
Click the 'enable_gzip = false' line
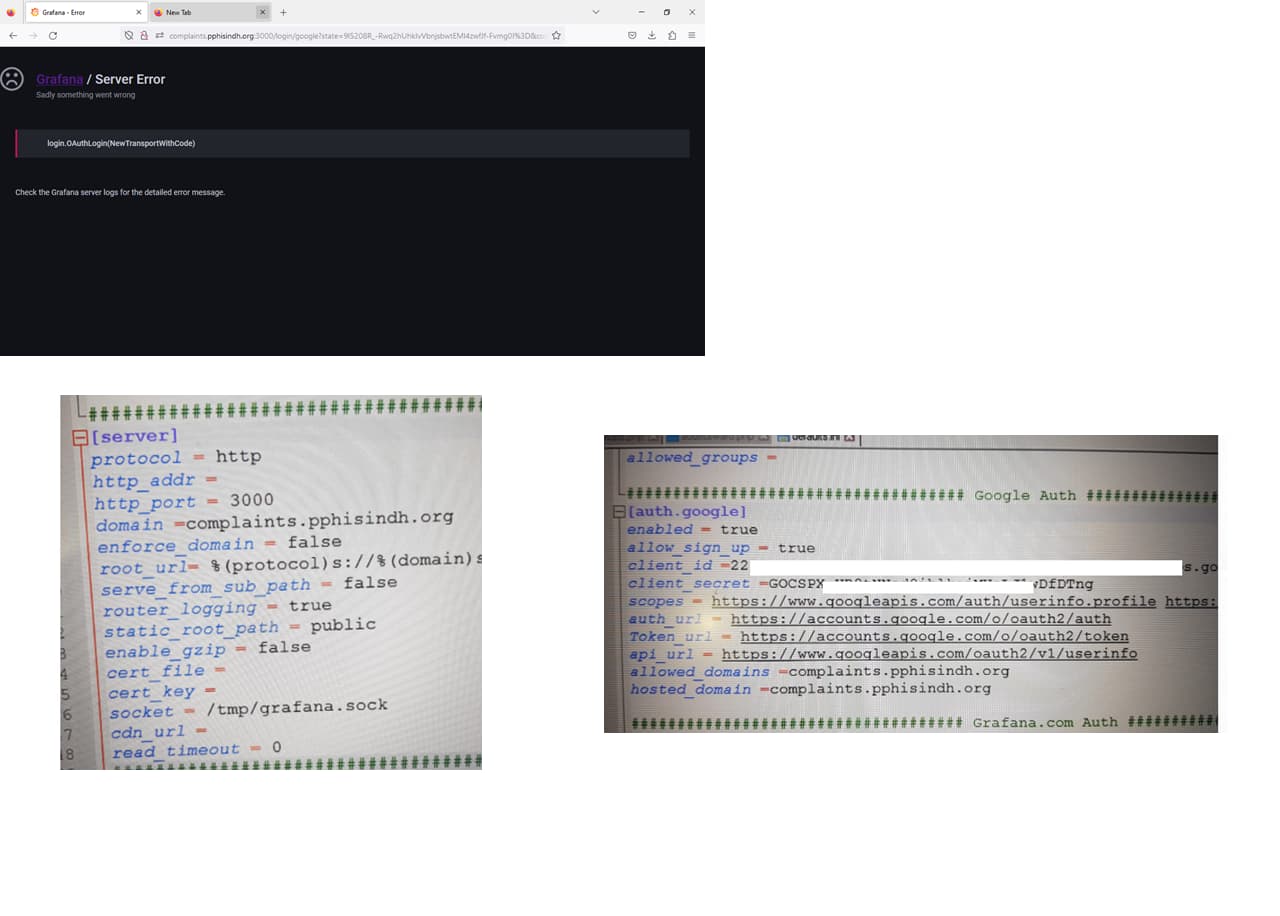click(208, 650)
